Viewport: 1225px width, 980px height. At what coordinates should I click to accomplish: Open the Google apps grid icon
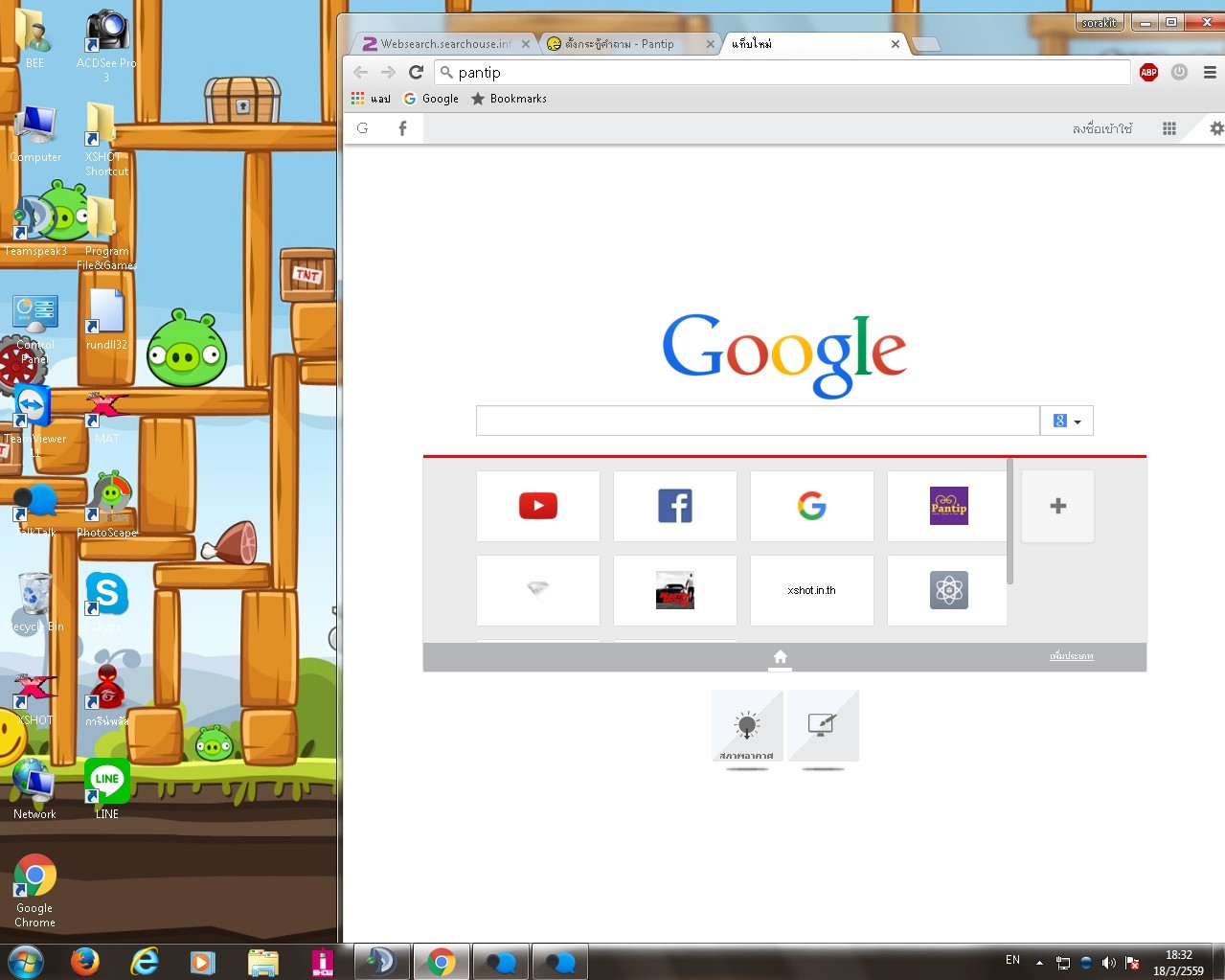pyautogui.click(x=1169, y=128)
